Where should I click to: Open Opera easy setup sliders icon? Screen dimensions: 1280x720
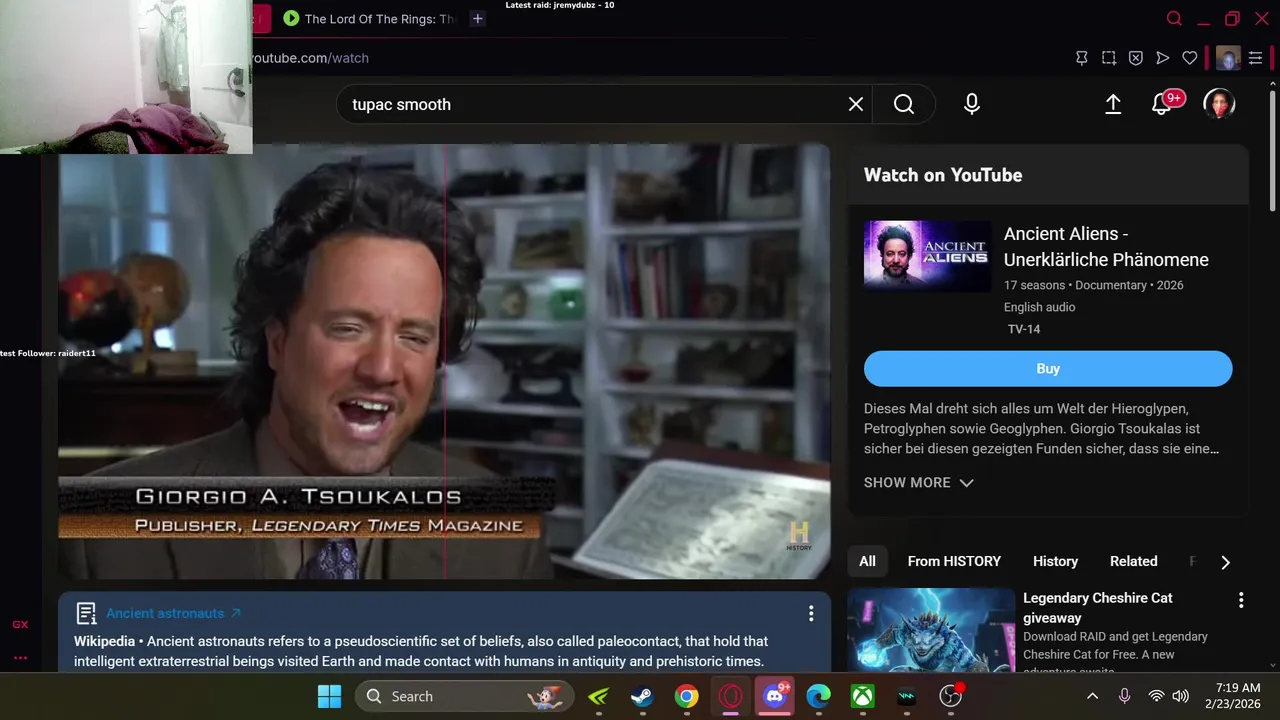(x=1255, y=58)
